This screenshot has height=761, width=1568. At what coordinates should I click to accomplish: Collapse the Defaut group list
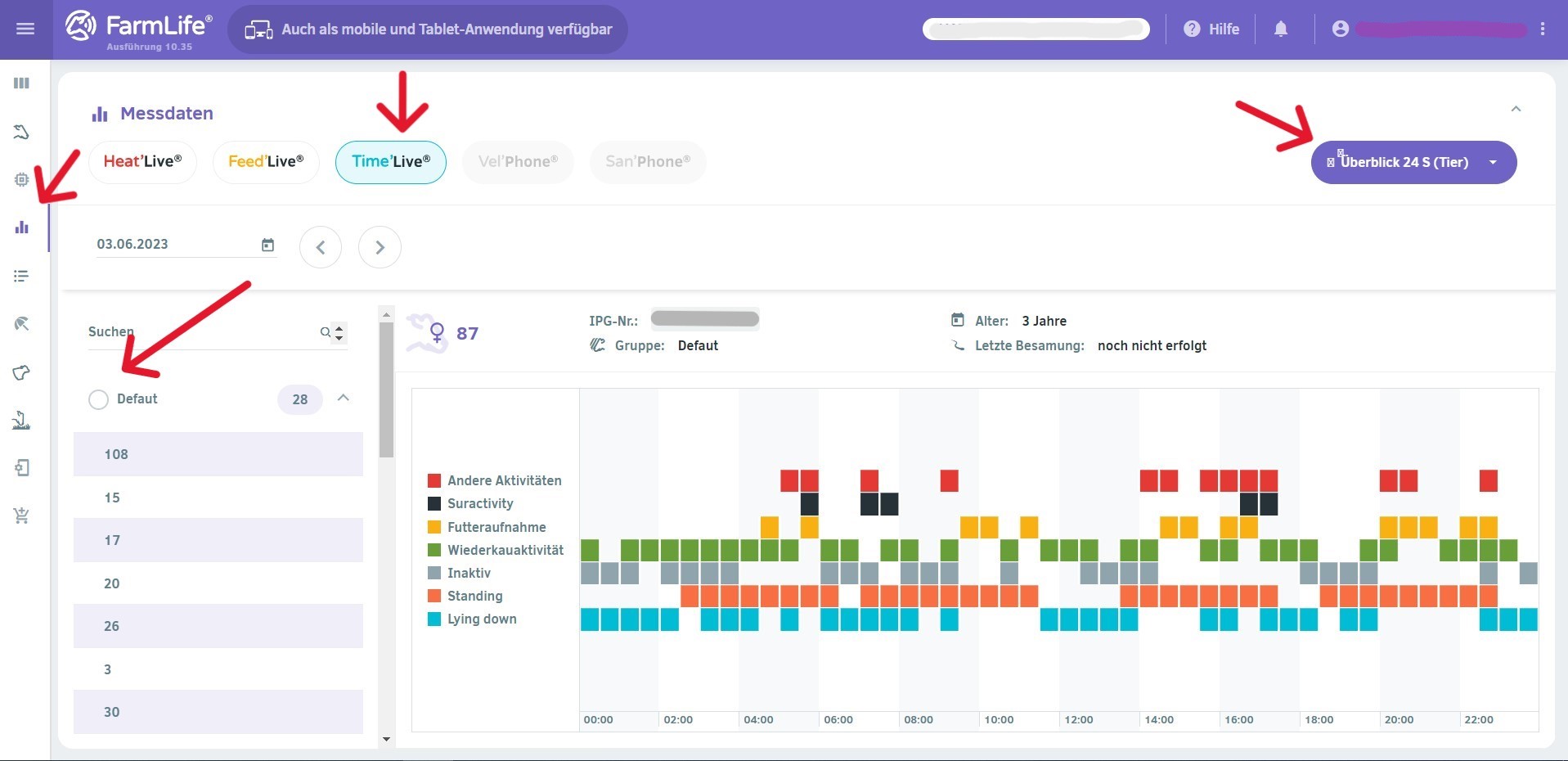(x=344, y=399)
